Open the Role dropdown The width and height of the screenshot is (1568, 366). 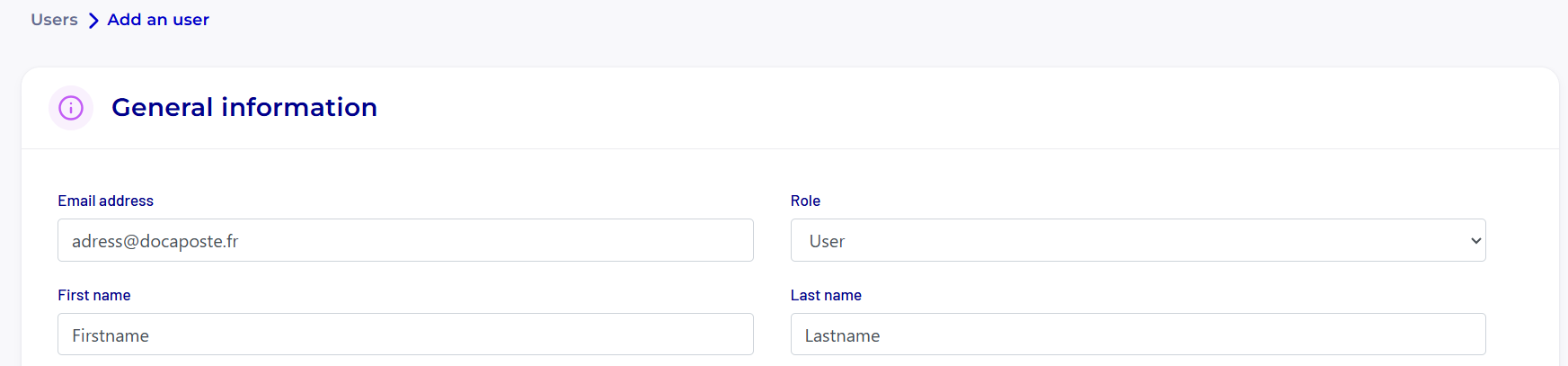tap(1137, 241)
